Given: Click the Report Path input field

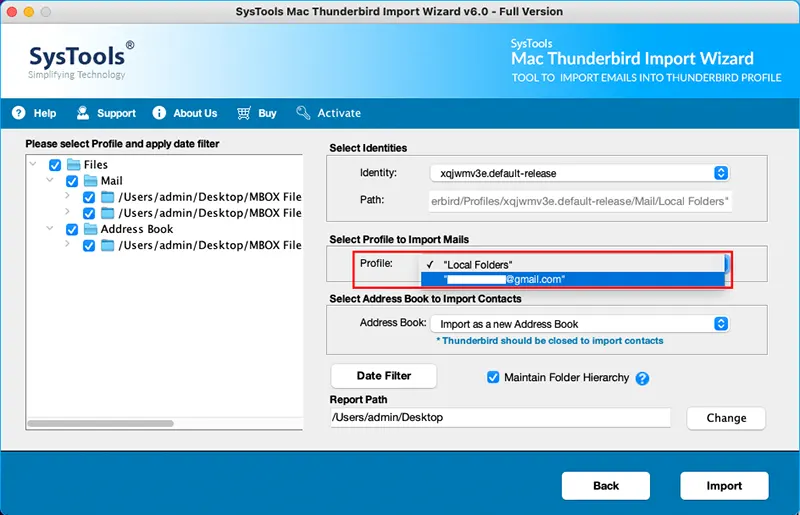Looking at the screenshot, I should click(500, 418).
